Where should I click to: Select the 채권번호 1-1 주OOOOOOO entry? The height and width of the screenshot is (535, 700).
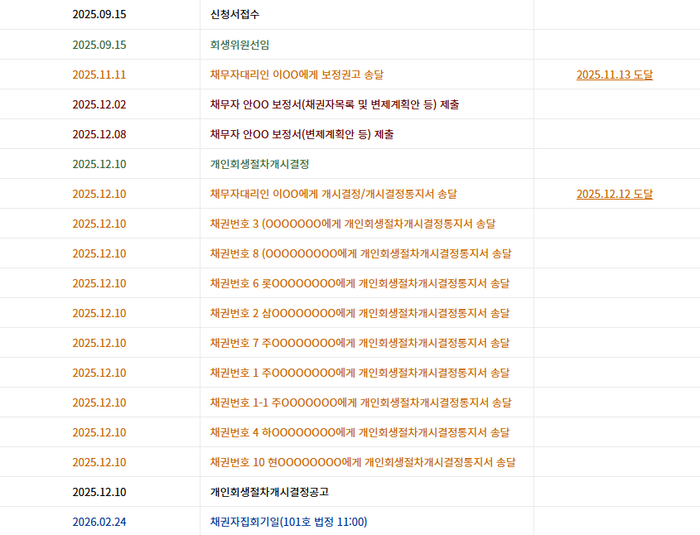point(361,403)
